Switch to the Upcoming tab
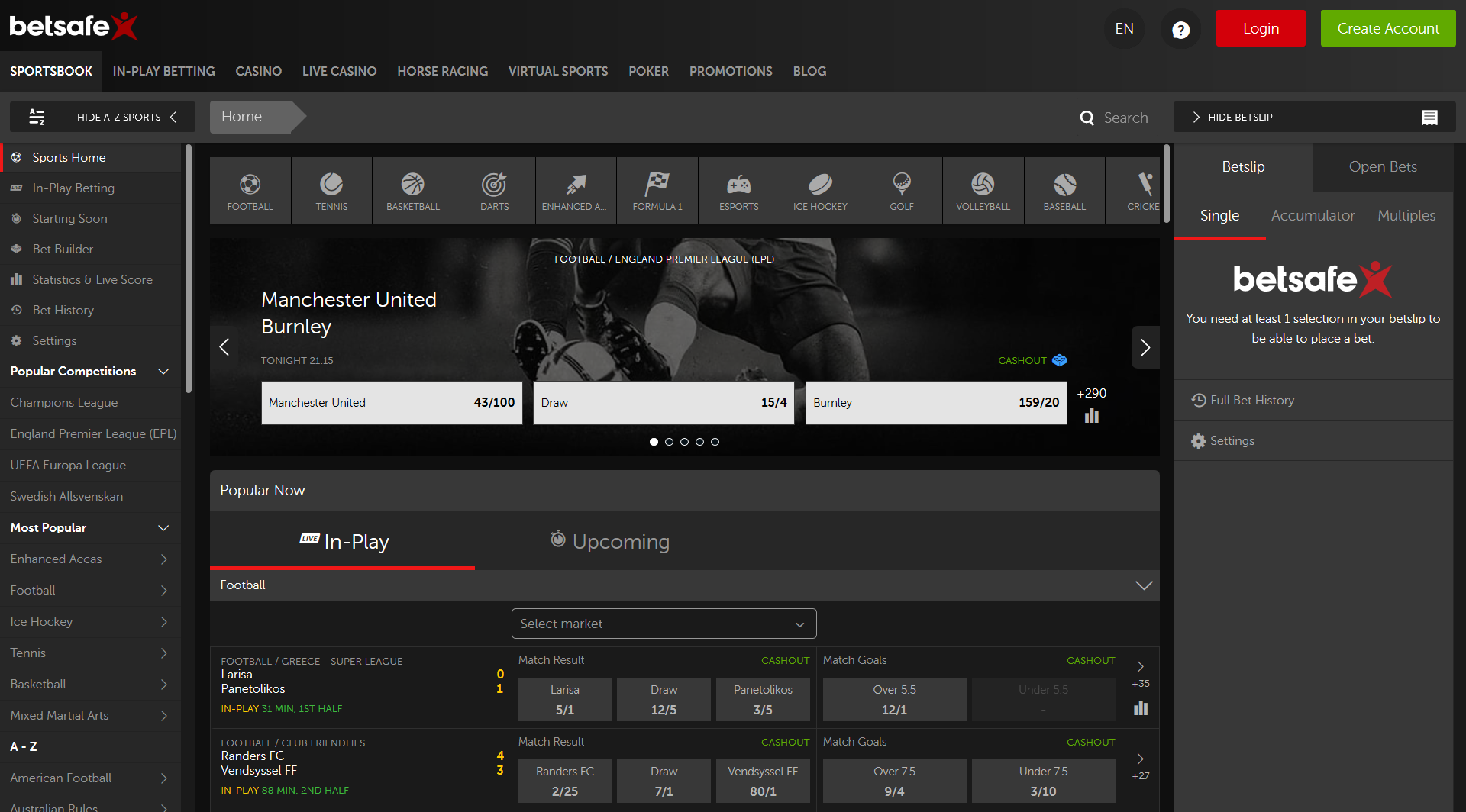 coord(609,541)
